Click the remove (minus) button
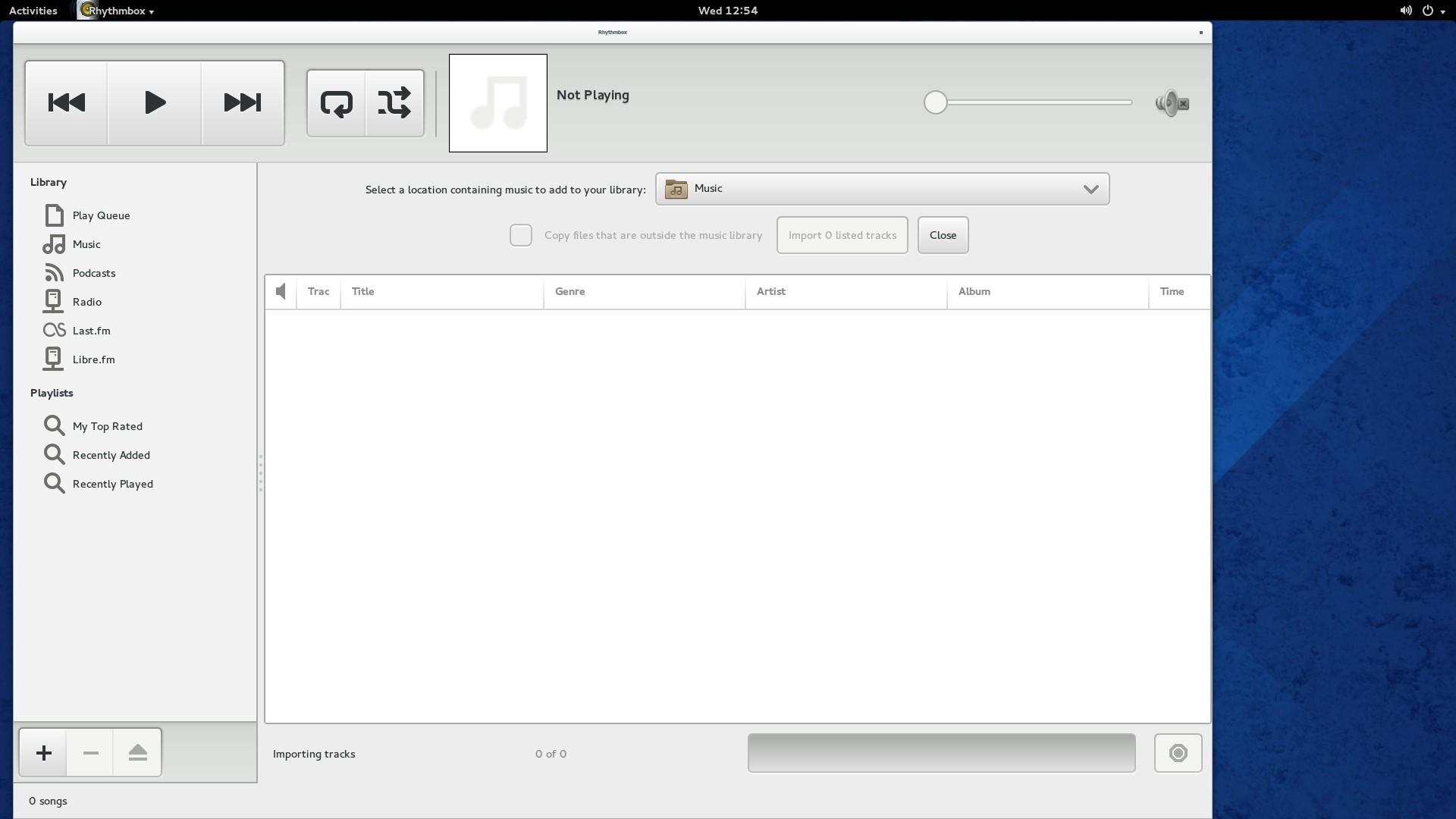The width and height of the screenshot is (1456, 819). [90, 753]
